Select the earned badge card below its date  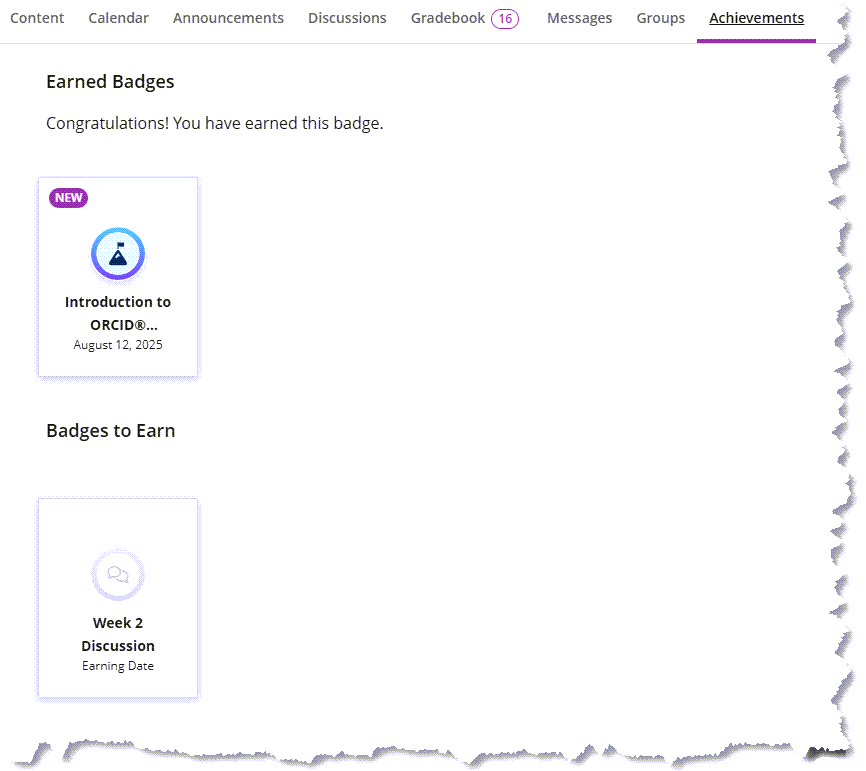pos(118,365)
